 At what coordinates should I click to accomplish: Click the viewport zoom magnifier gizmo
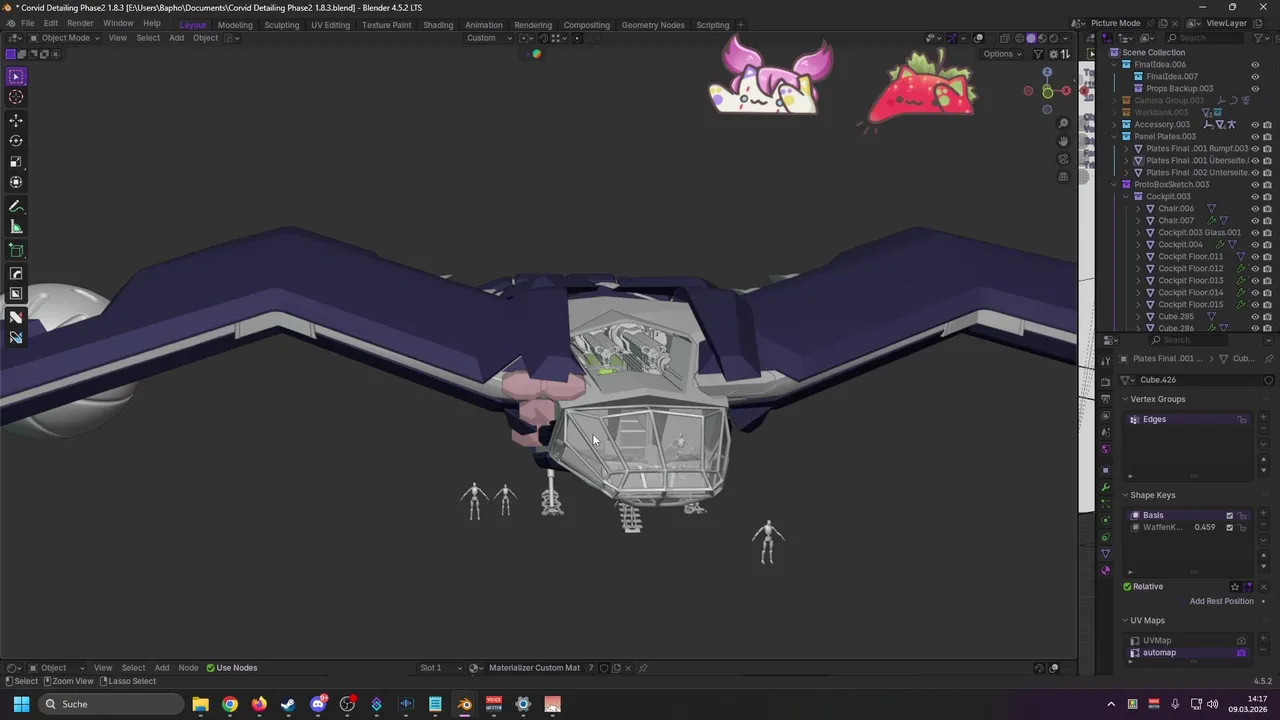(1063, 123)
